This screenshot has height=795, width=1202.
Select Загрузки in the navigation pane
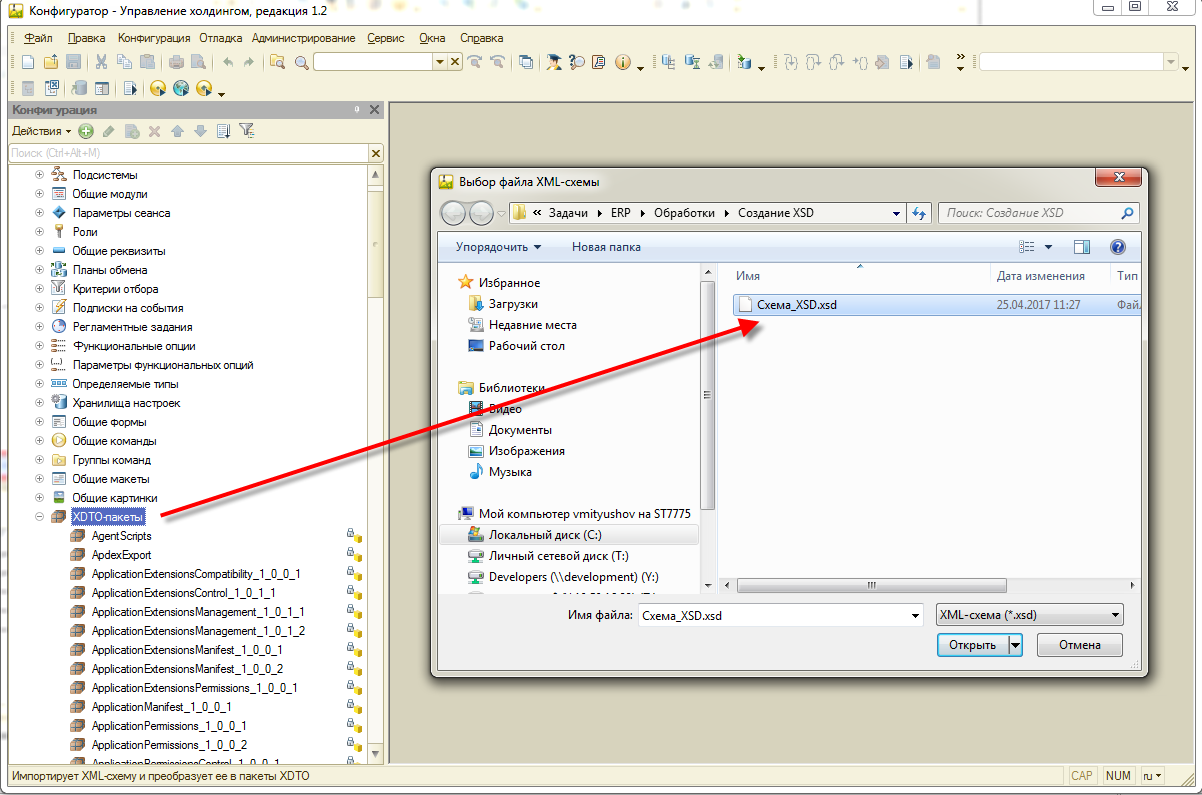click(x=514, y=303)
